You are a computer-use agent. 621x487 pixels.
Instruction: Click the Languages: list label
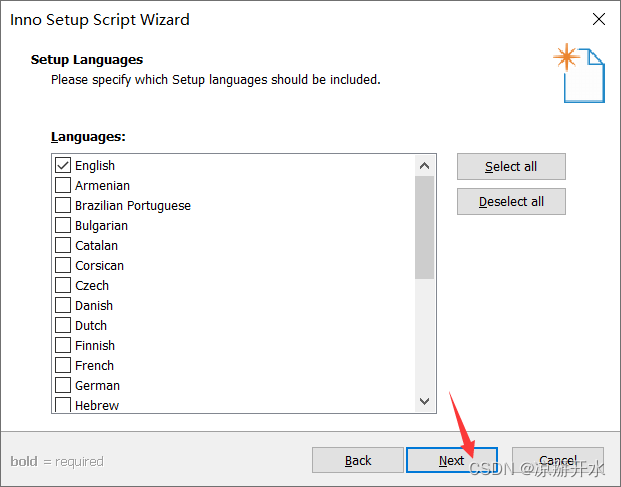coord(88,137)
